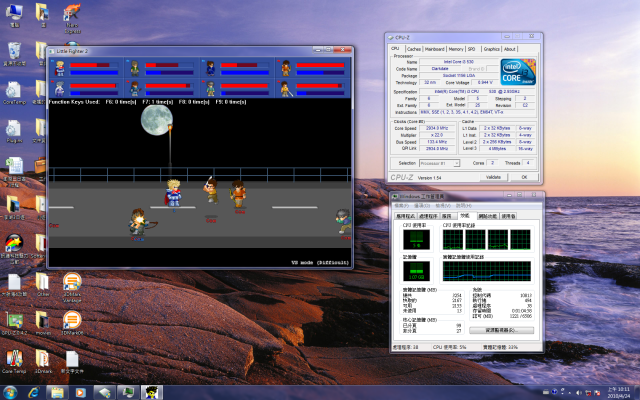The height and width of the screenshot is (400, 640).
Task: Open the movies folder on desktop
Action: pos(43,323)
